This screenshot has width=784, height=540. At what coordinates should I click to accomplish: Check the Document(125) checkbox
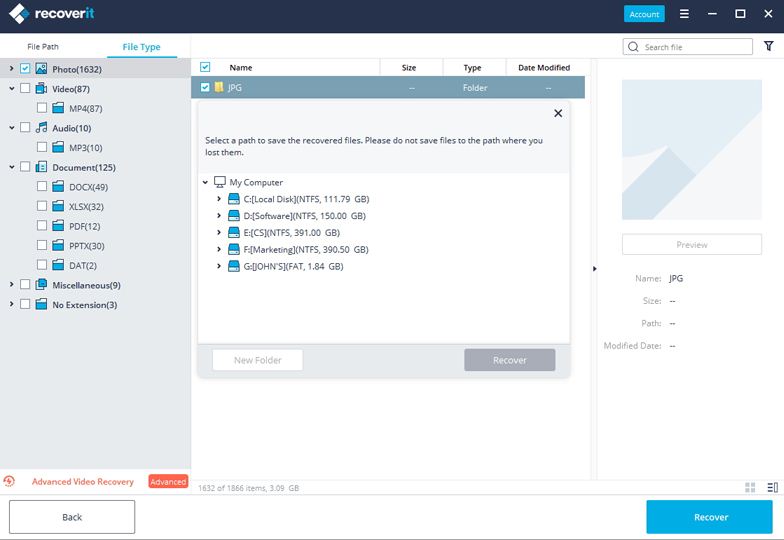(25, 166)
